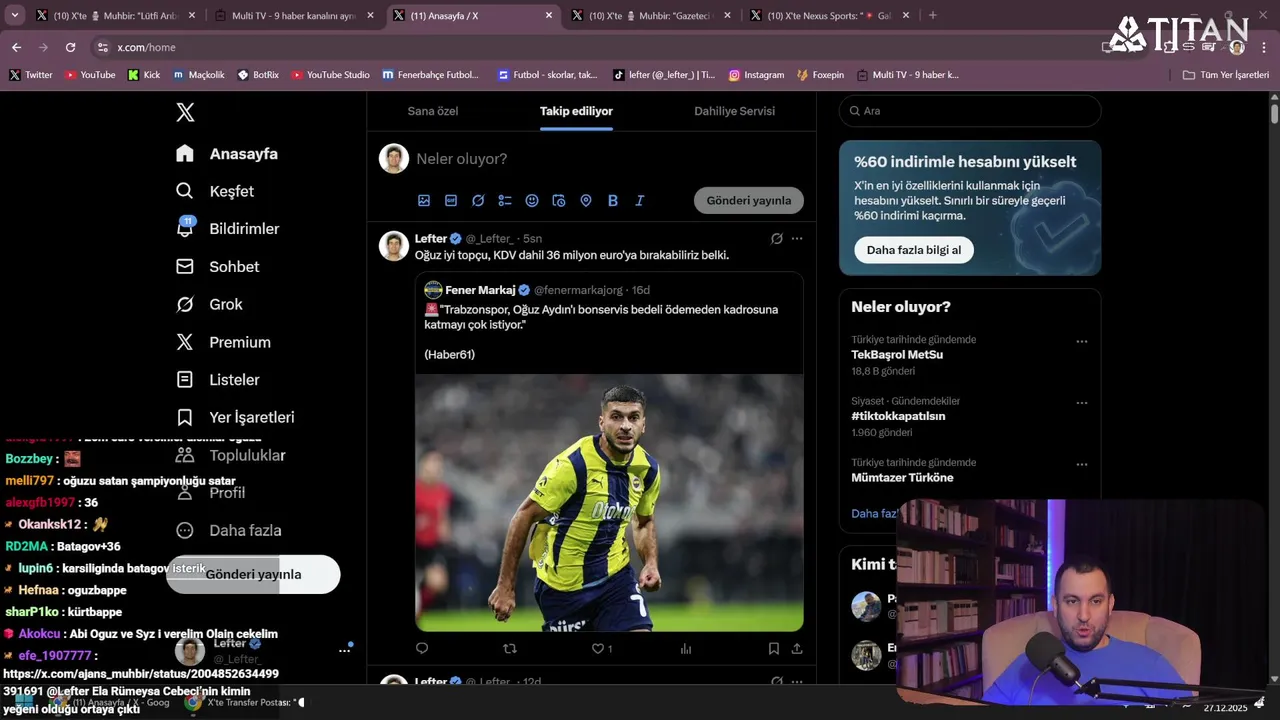Reply to Lefter's Oğuz post
This screenshot has width=1280, height=720.
(x=422, y=649)
